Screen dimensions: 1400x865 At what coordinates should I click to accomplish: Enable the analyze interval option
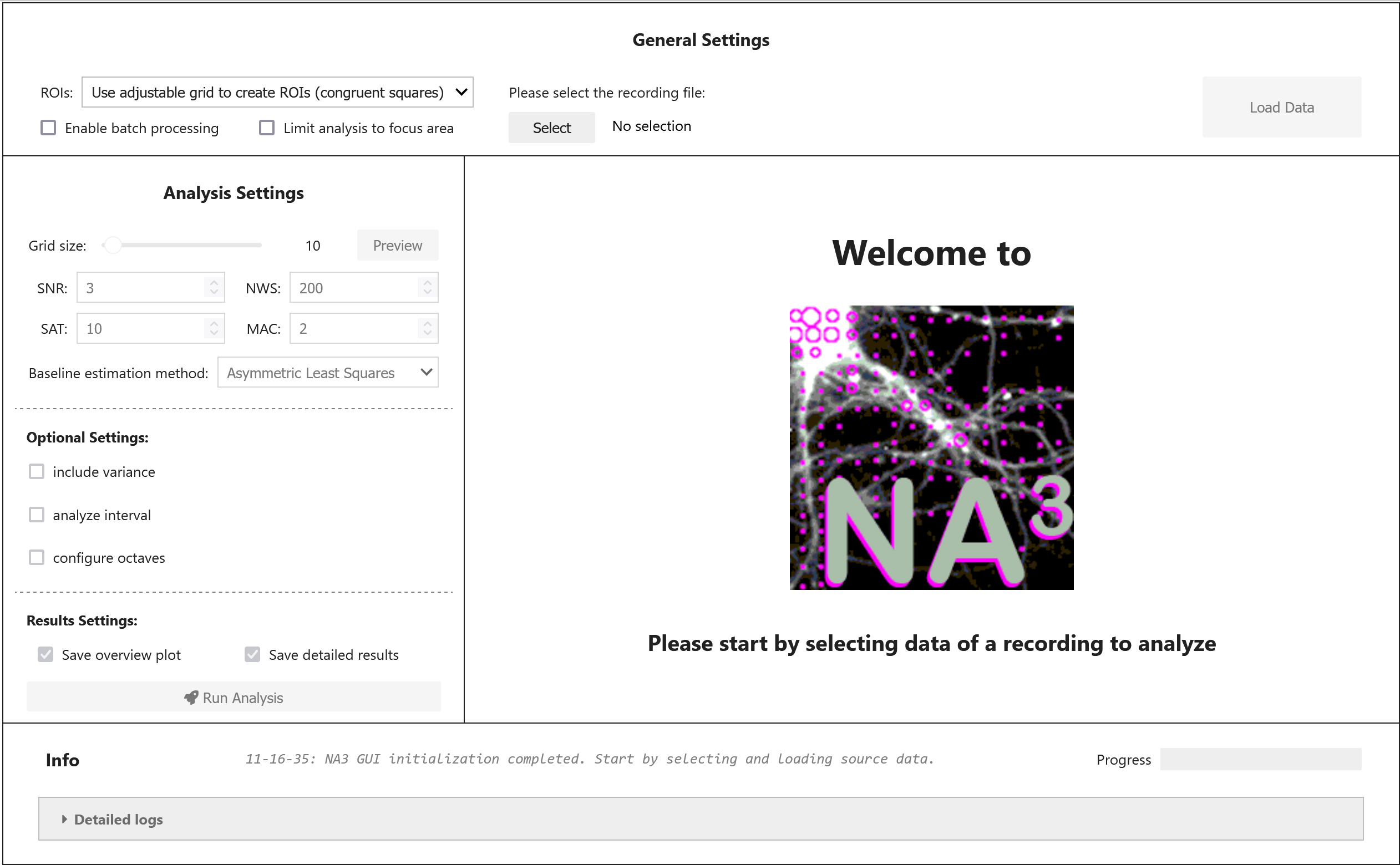37,515
